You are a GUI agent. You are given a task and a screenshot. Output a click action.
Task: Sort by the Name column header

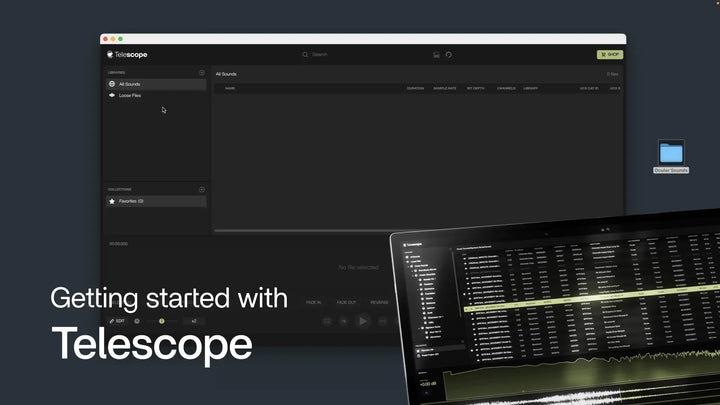point(230,88)
